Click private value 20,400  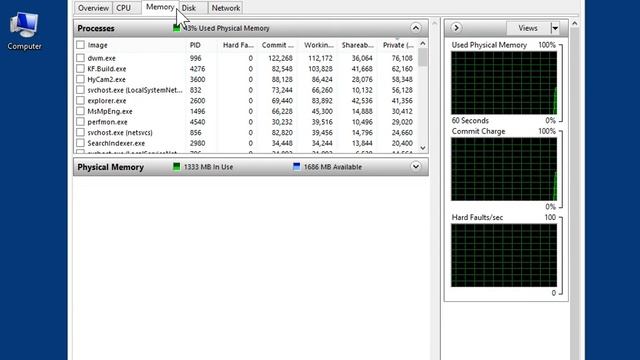coord(402,143)
